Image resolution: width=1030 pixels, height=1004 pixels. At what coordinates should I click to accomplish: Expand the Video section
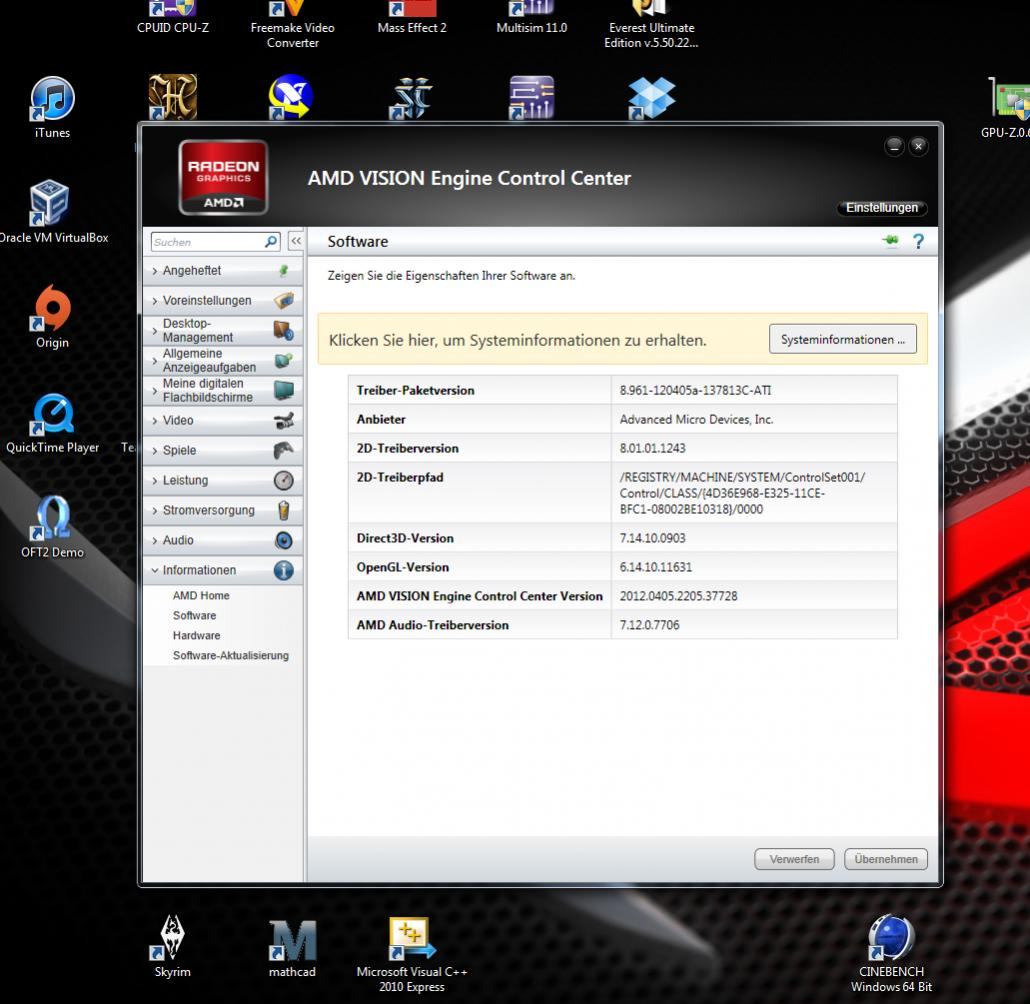tap(222, 421)
